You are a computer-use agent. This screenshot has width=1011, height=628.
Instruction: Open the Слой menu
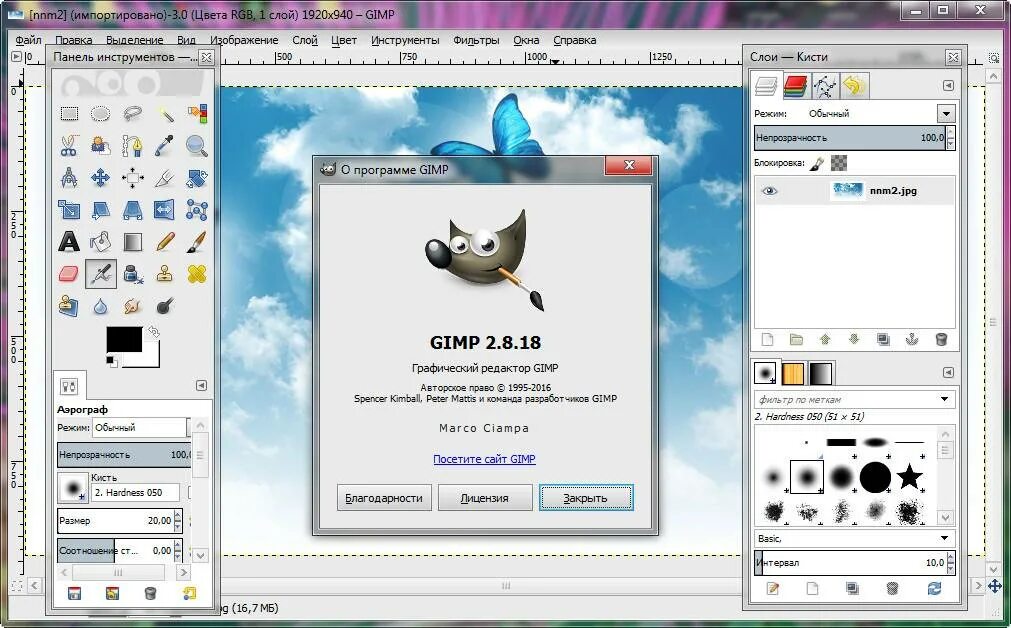pyautogui.click(x=304, y=40)
